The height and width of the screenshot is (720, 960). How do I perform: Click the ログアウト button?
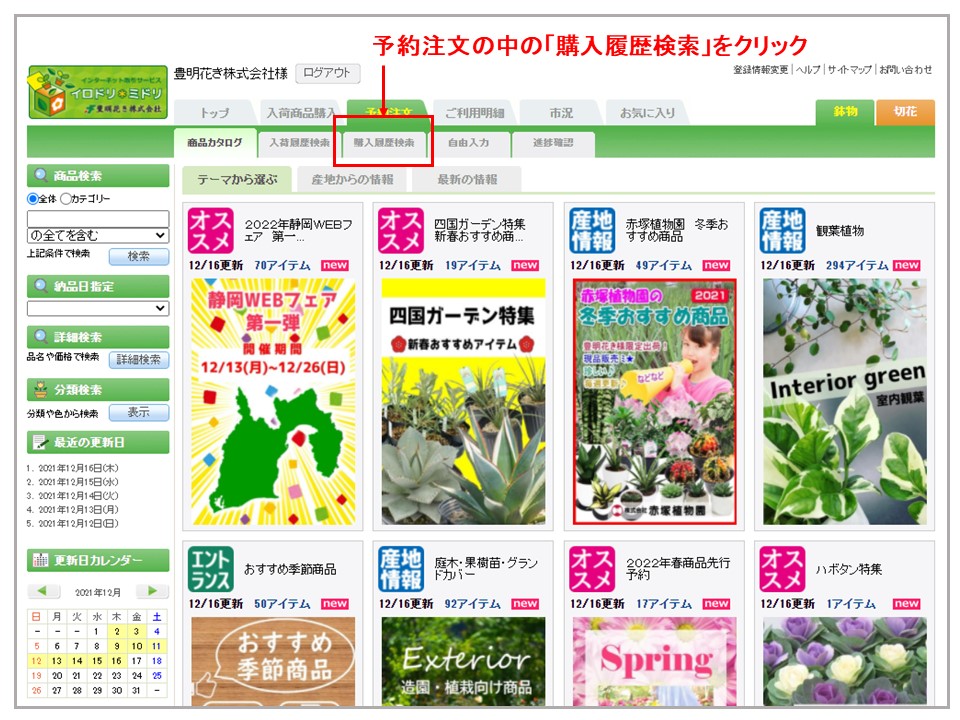tap(327, 73)
